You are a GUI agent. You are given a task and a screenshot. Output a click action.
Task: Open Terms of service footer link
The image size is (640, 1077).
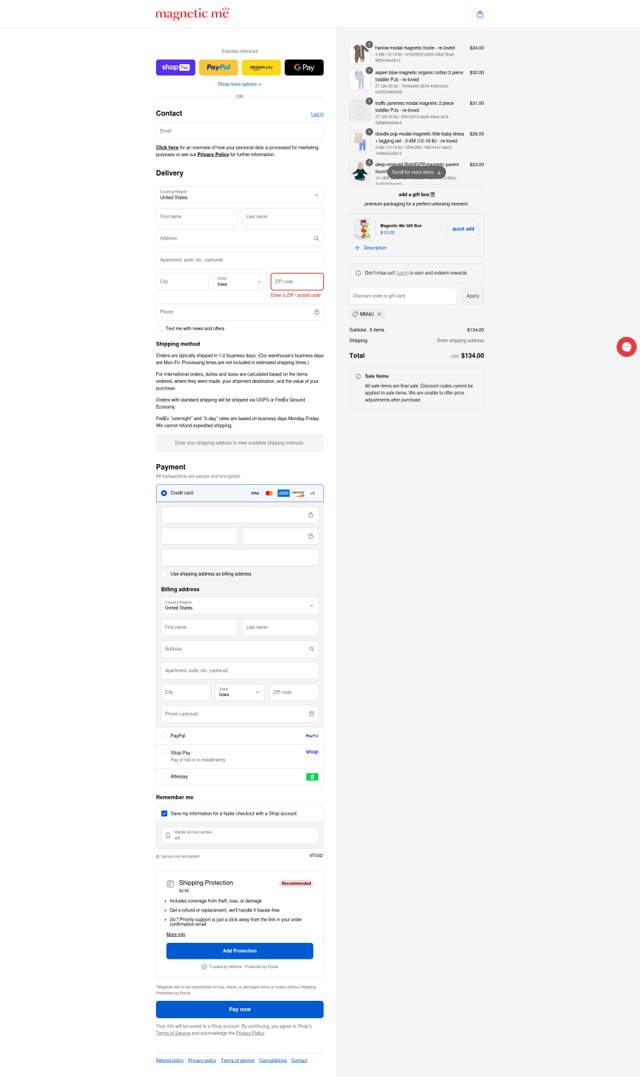pos(238,1061)
